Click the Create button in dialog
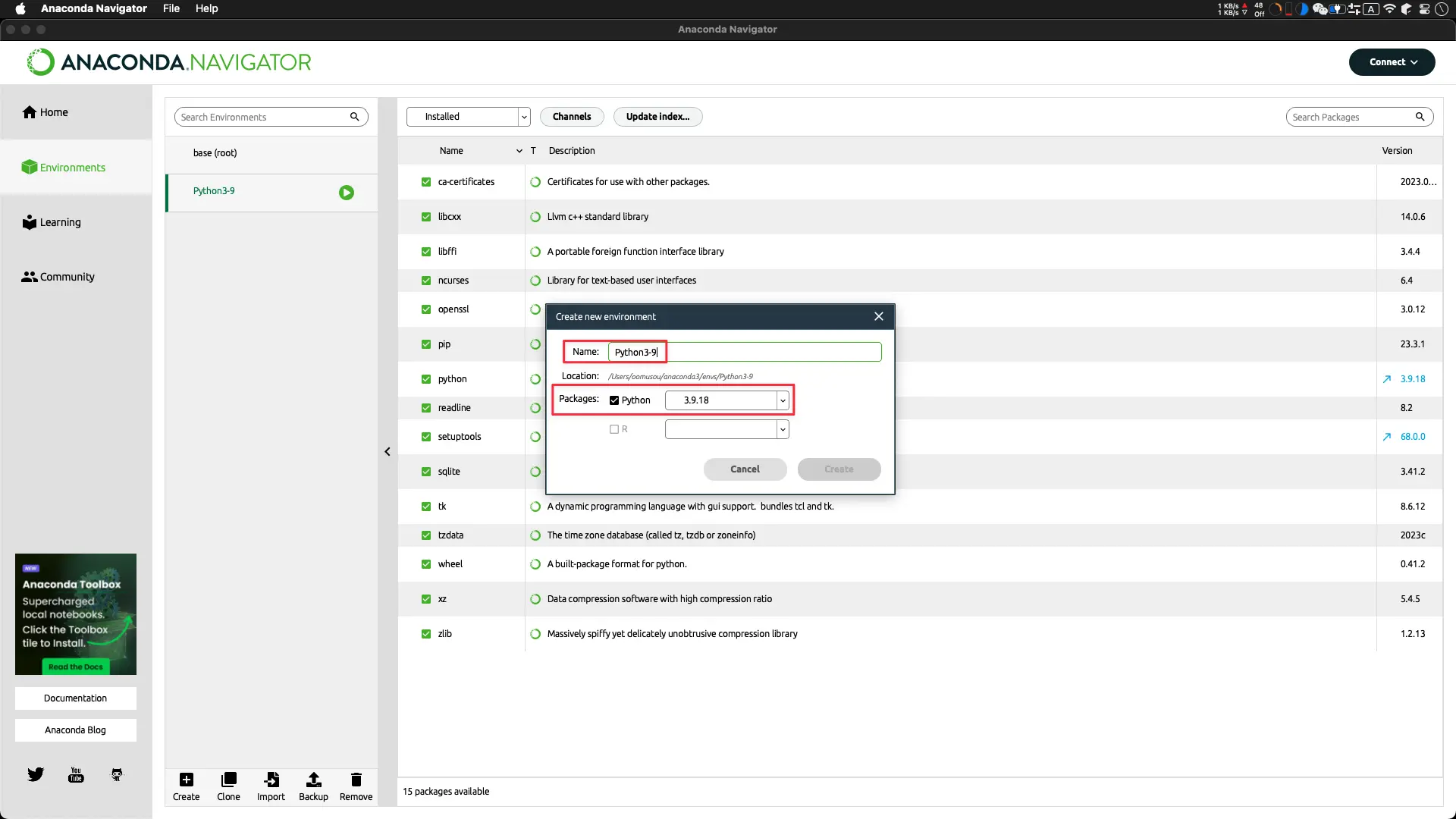 tap(839, 469)
